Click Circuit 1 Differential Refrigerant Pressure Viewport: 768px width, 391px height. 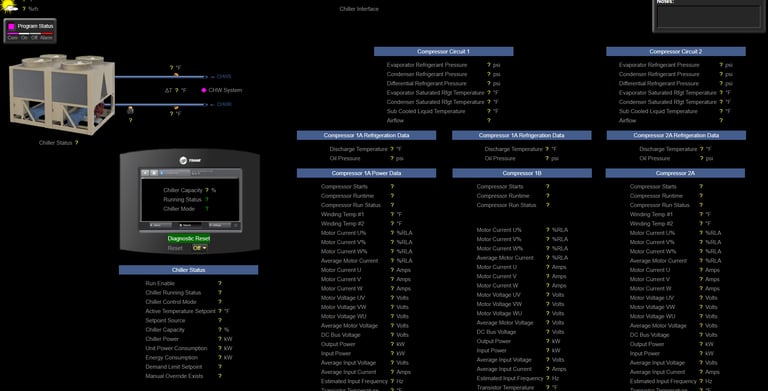(443, 83)
